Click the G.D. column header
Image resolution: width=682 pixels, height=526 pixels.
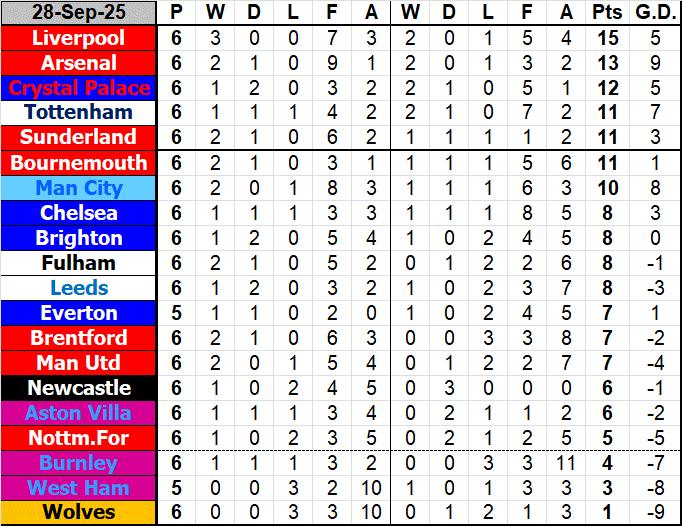point(654,13)
